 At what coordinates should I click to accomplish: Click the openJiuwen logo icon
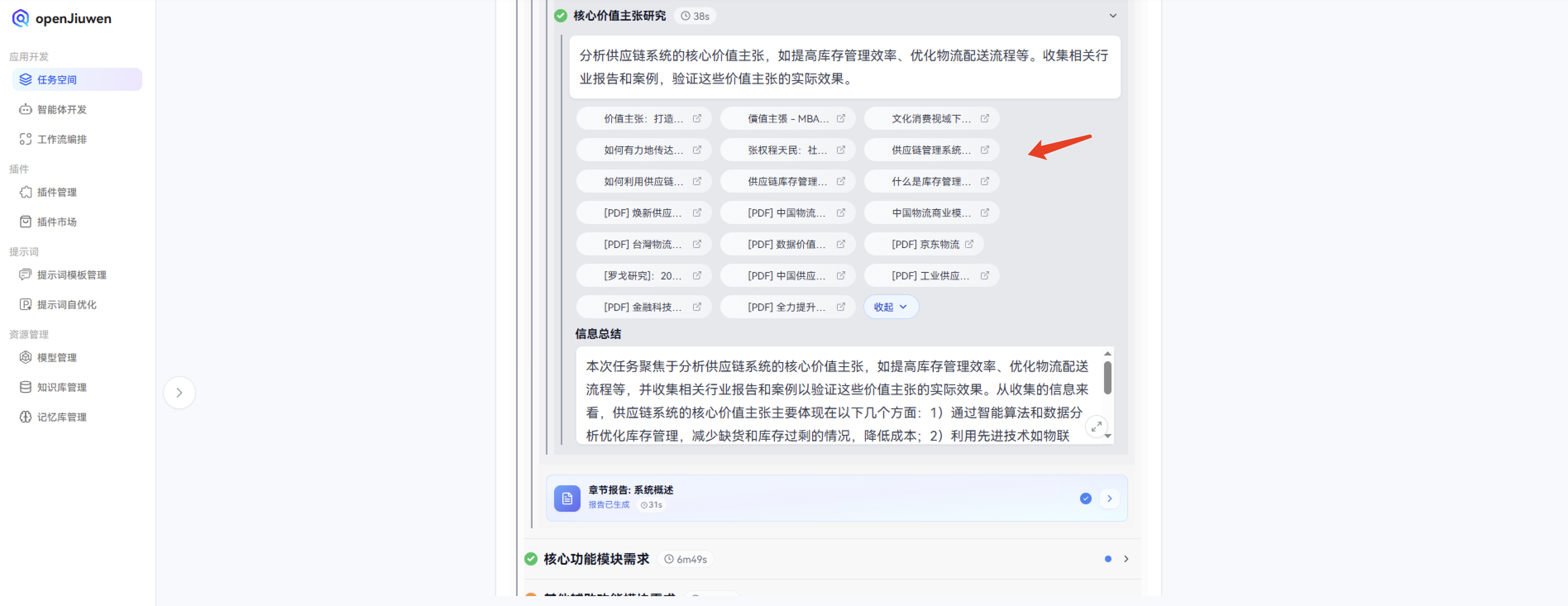pos(22,18)
